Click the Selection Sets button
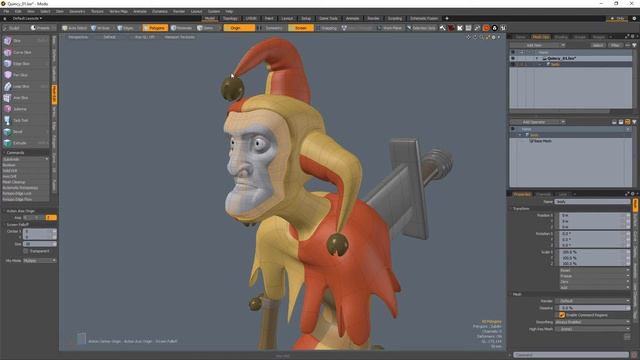Screen dimensions: 640x360 coord(421,28)
